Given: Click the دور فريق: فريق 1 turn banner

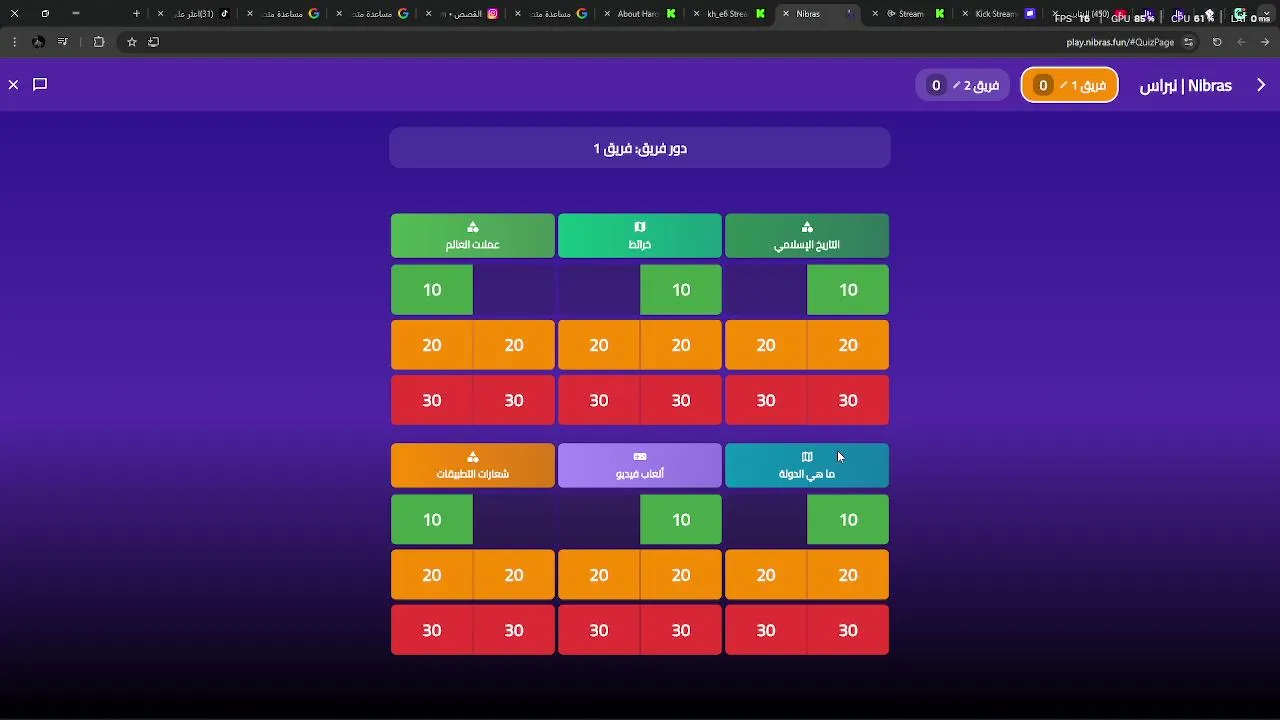Looking at the screenshot, I should (x=640, y=148).
